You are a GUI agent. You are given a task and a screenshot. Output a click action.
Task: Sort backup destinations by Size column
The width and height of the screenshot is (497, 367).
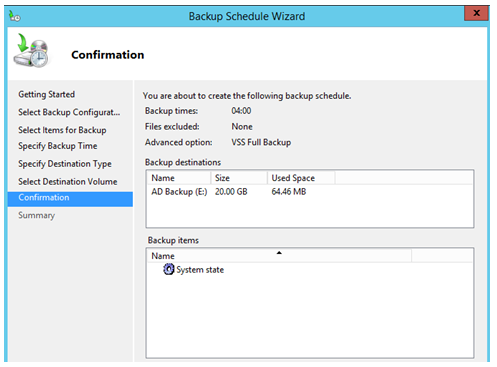(x=239, y=178)
